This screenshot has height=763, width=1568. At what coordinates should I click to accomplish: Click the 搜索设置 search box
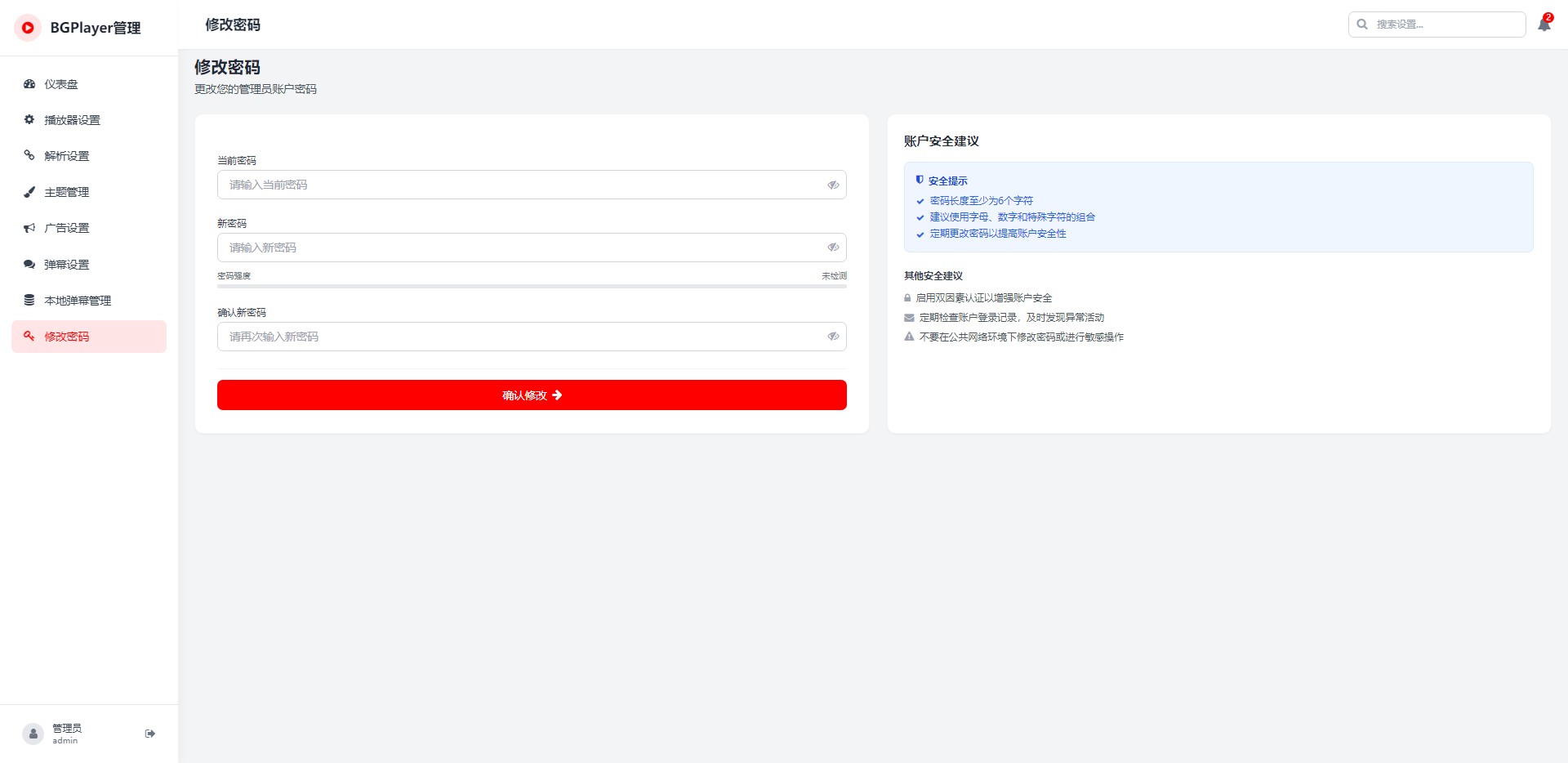coord(1445,25)
